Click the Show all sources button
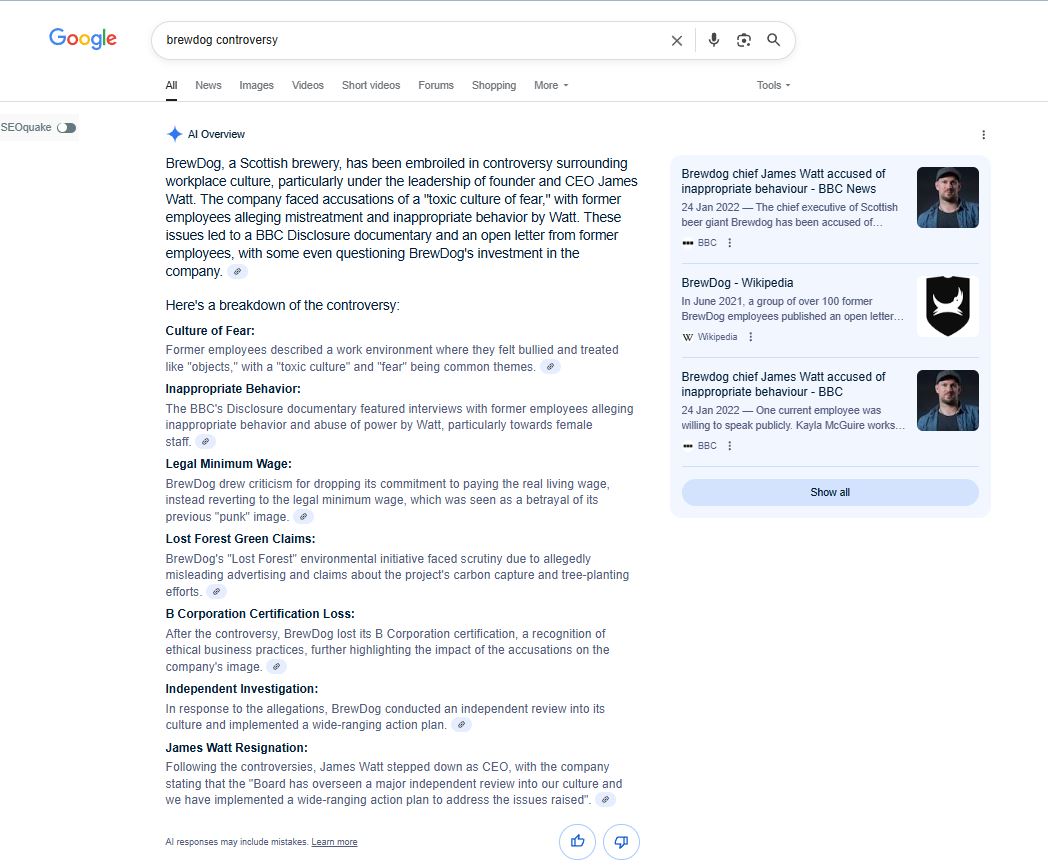The height and width of the screenshot is (867, 1048). pos(830,492)
